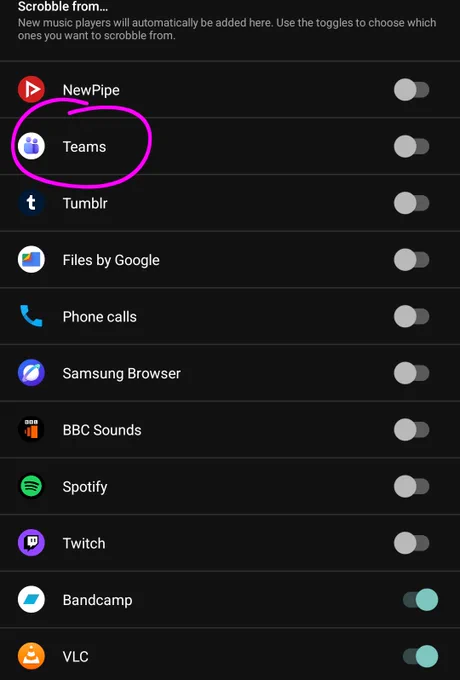Turn off the VLC scrobble switch
Screen dimensions: 460x680
pyautogui.click(x=420, y=656)
